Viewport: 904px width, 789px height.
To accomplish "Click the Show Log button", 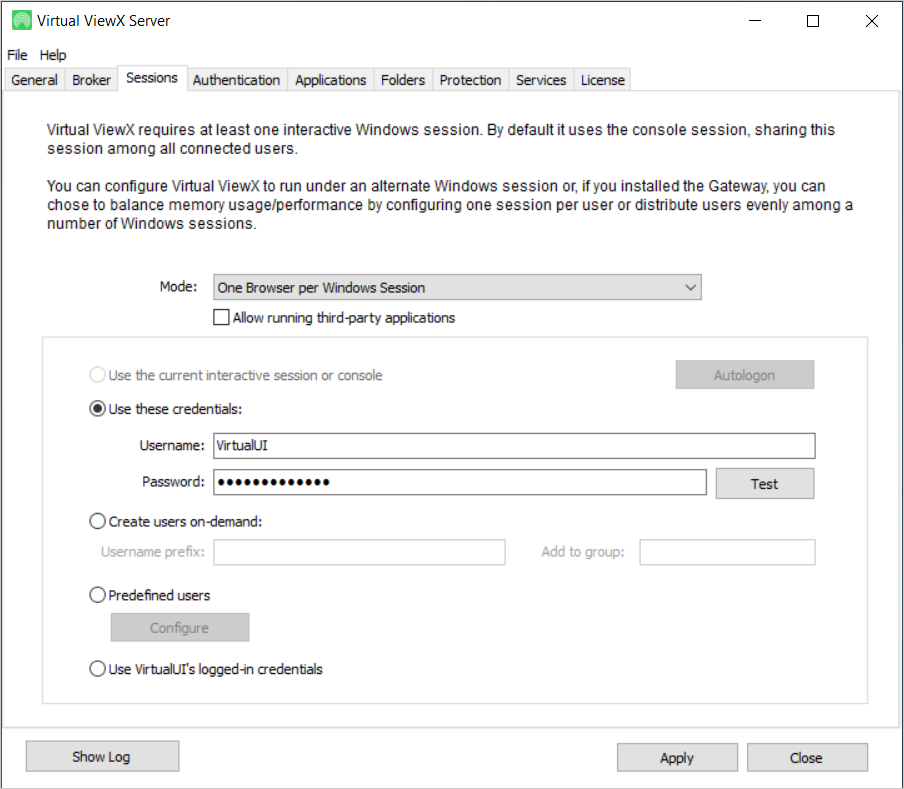I will tap(101, 757).
